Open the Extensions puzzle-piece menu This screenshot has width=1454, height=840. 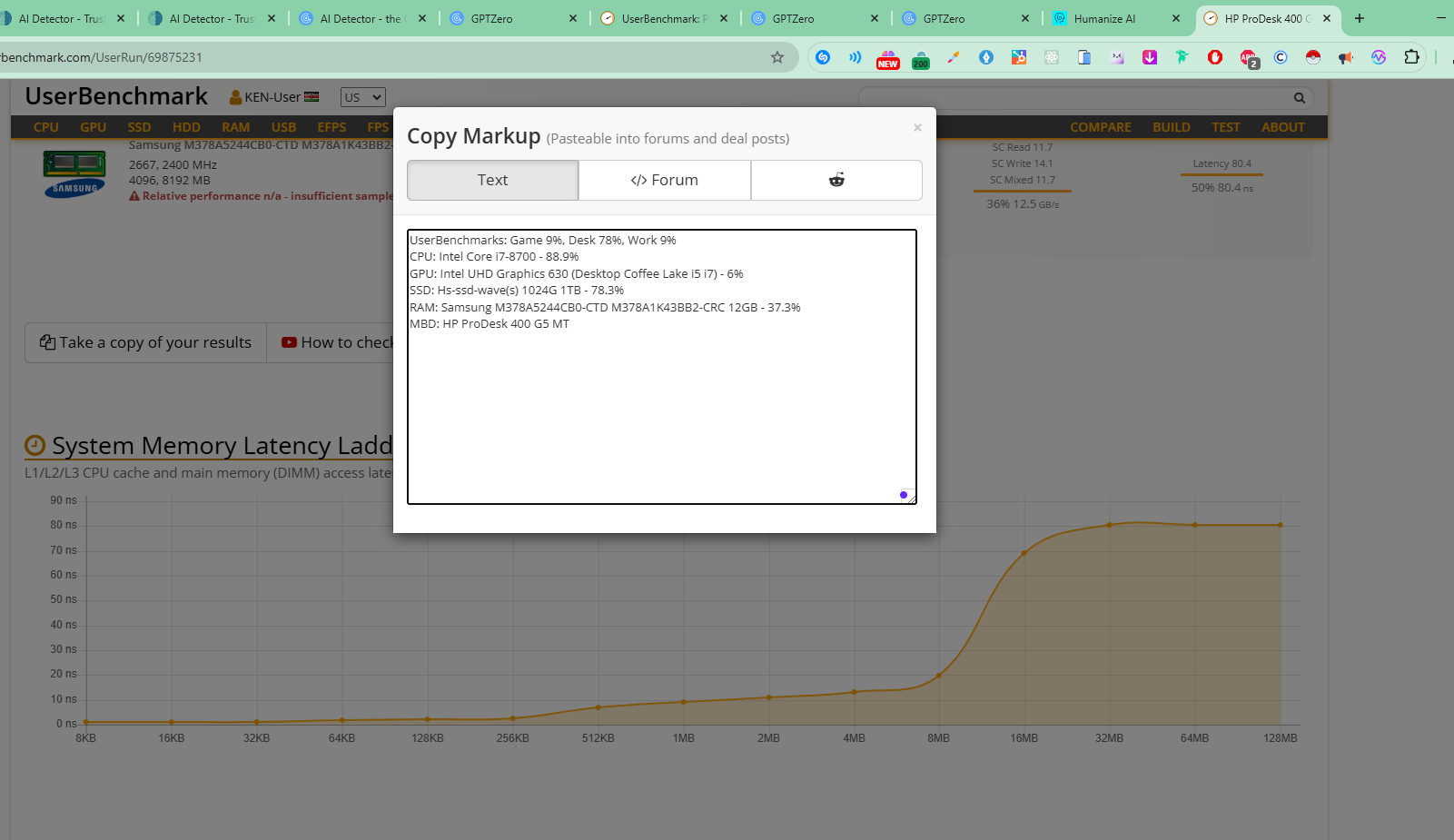click(x=1411, y=57)
